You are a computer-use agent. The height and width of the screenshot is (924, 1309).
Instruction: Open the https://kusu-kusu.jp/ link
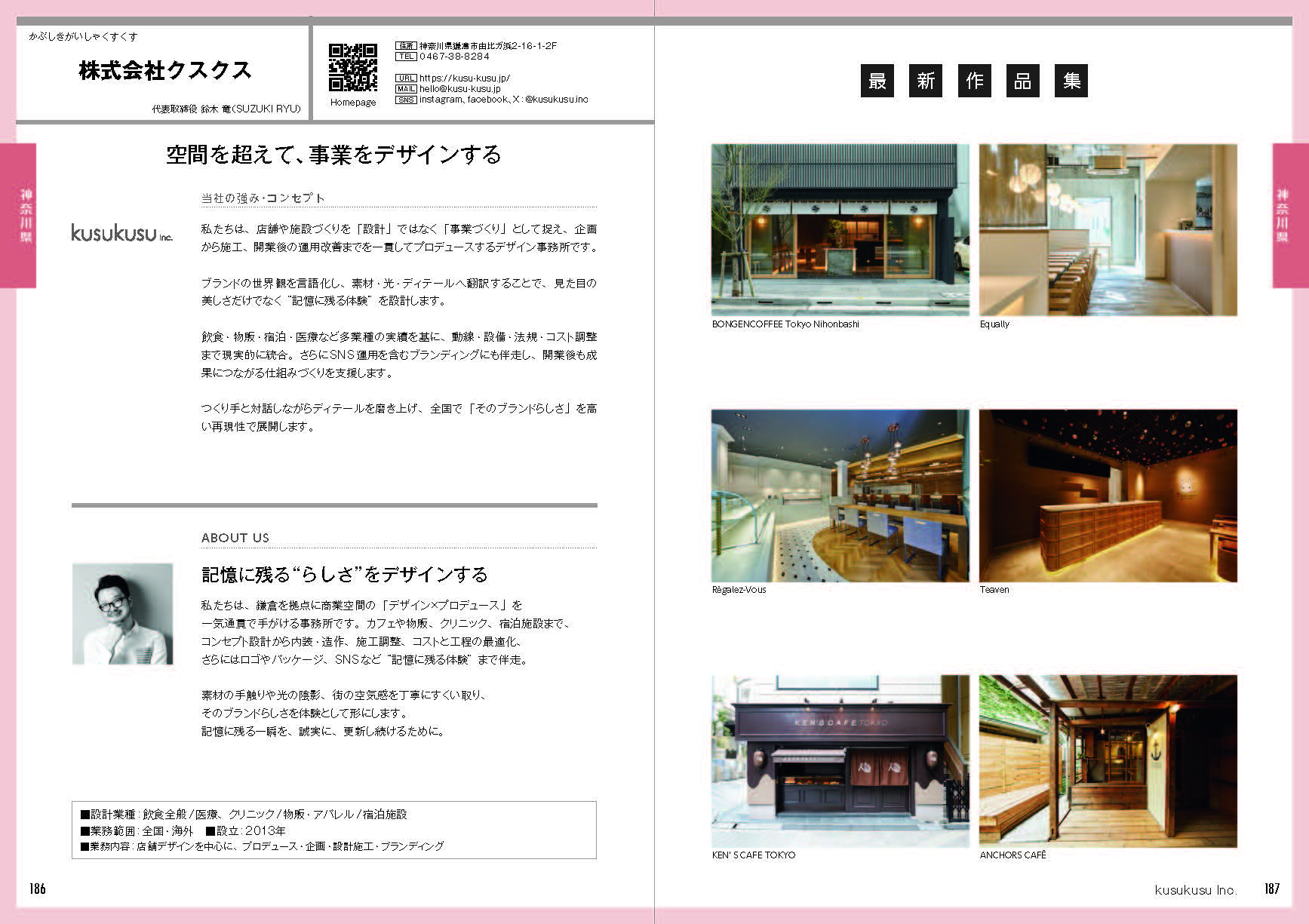(465, 78)
